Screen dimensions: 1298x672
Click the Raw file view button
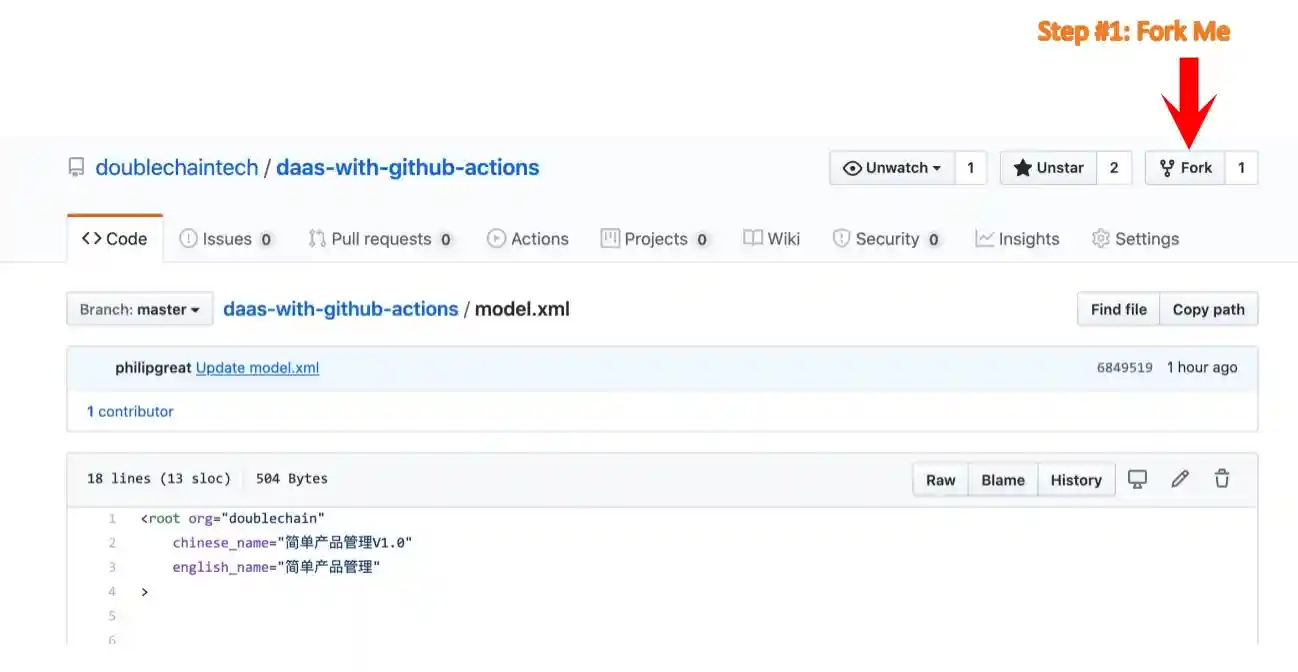point(940,480)
